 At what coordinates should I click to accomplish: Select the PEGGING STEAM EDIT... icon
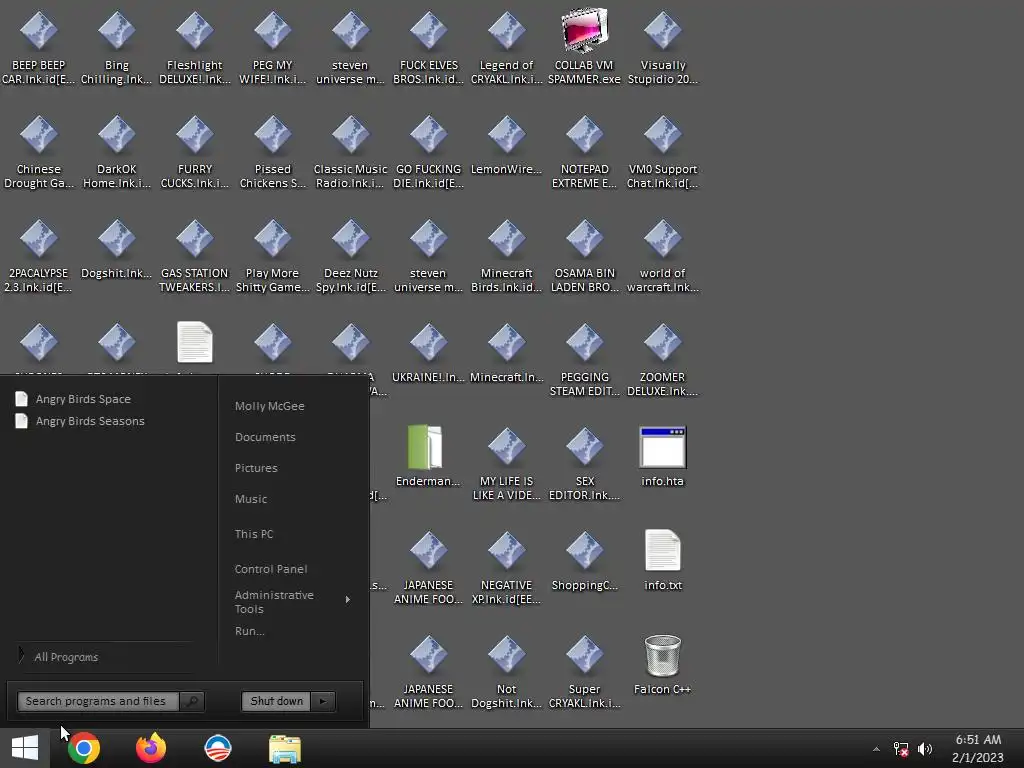584,359
